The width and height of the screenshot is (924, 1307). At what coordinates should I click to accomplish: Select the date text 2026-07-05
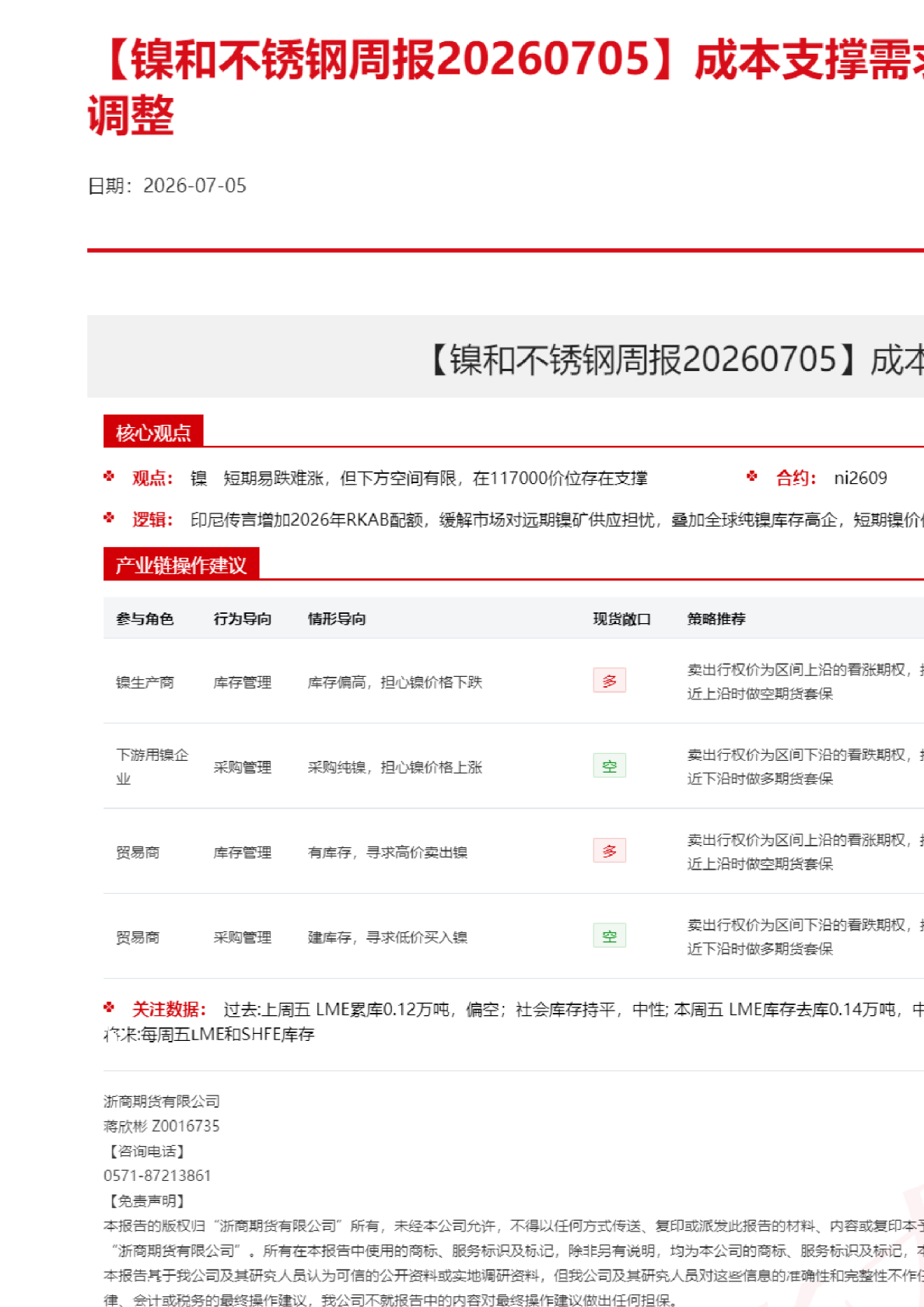tap(194, 185)
